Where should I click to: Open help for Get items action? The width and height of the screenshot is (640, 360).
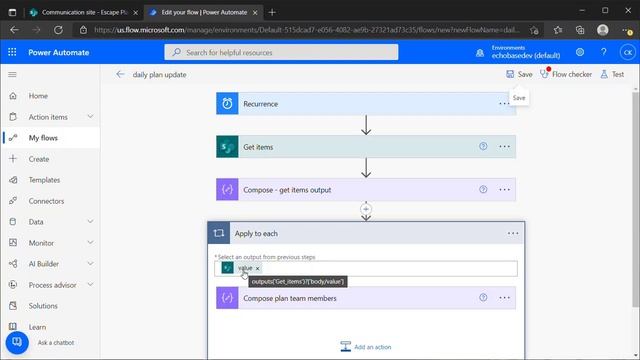[x=483, y=146]
